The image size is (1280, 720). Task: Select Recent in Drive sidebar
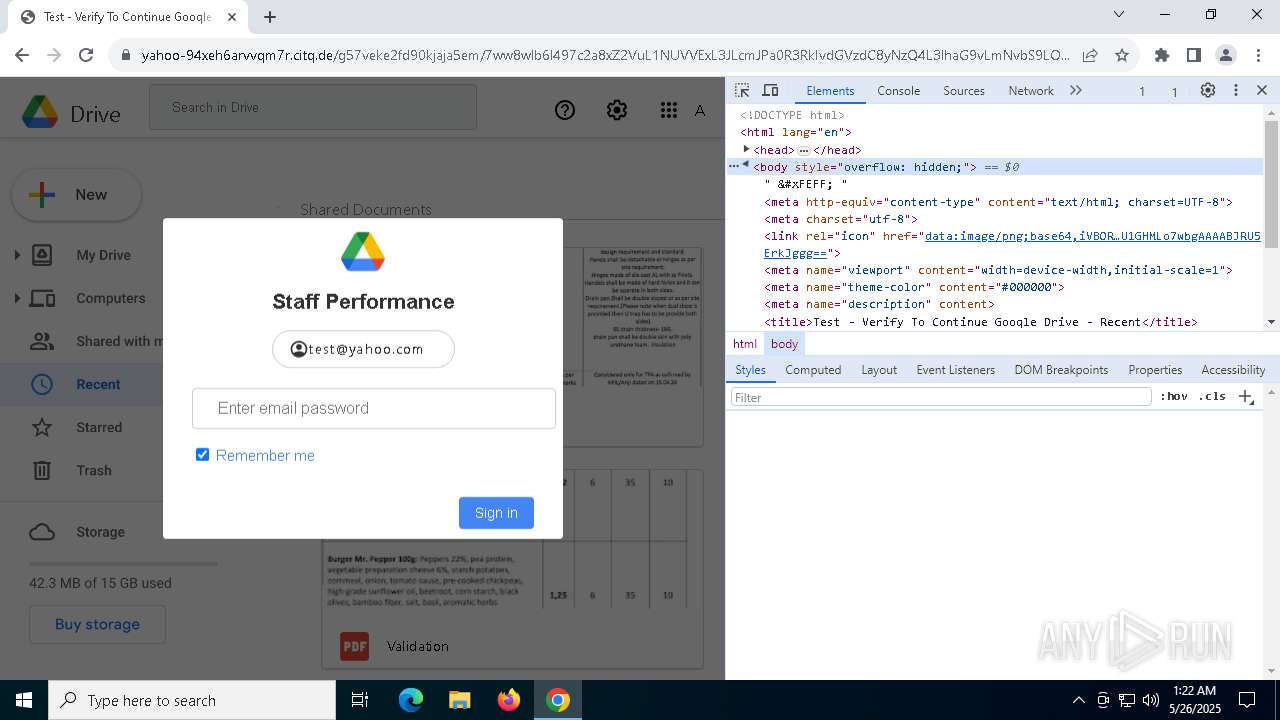(98, 384)
